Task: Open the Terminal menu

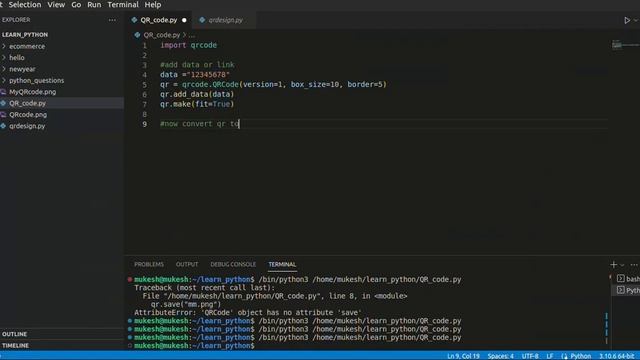Action: pyautogui.click(x=123, y=5)
